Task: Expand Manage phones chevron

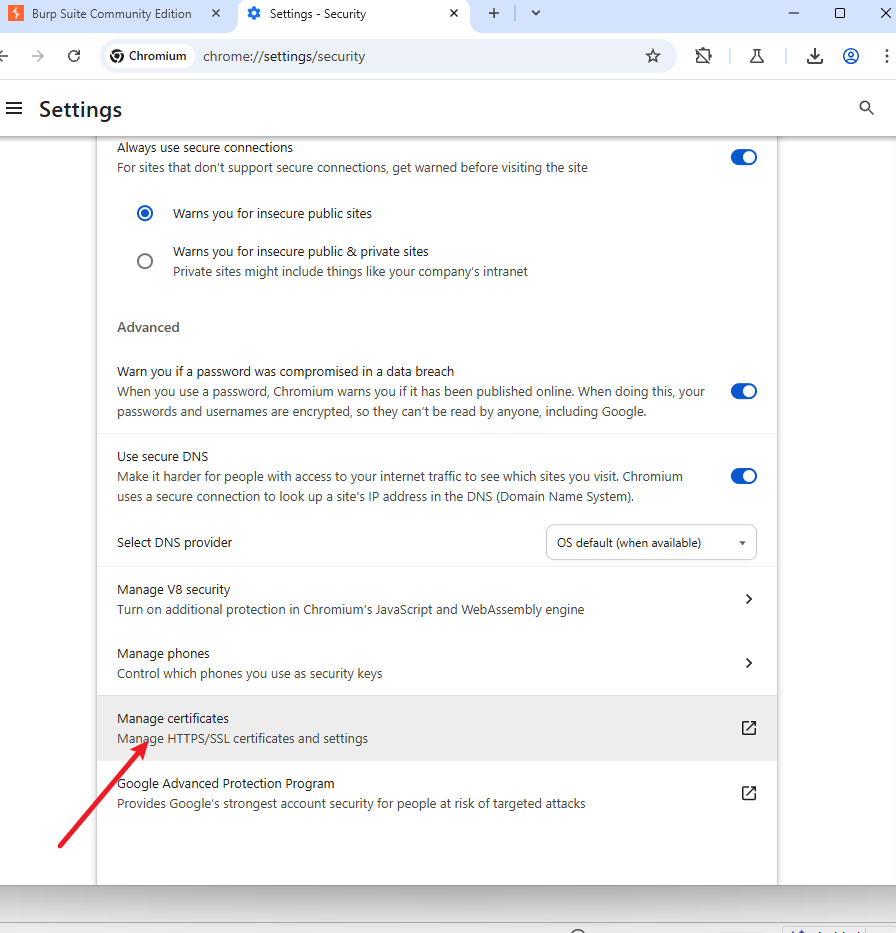Action: pyautogui.click(x=748, y=663)
